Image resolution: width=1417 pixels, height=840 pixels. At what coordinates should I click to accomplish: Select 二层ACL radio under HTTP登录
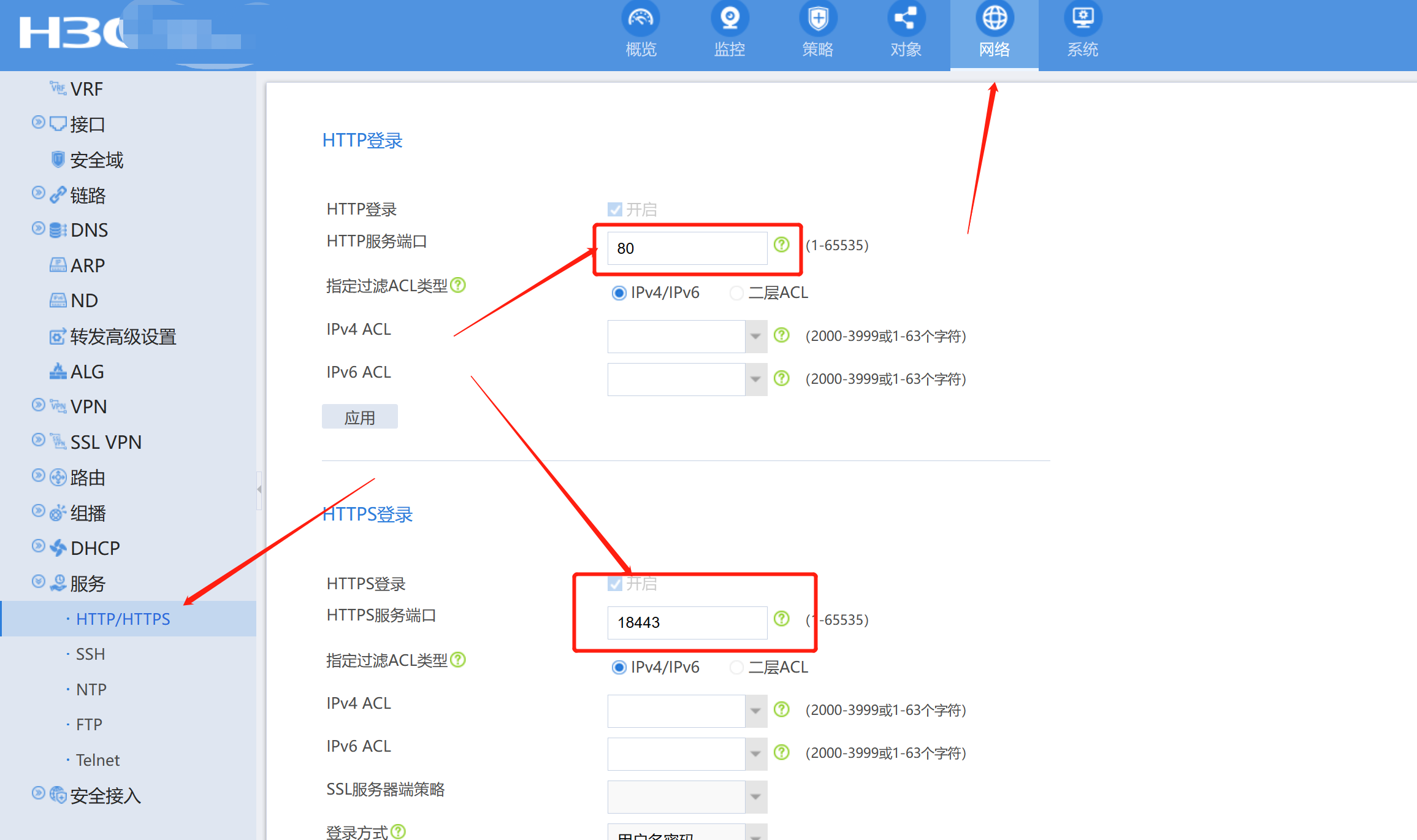(736, 293)
